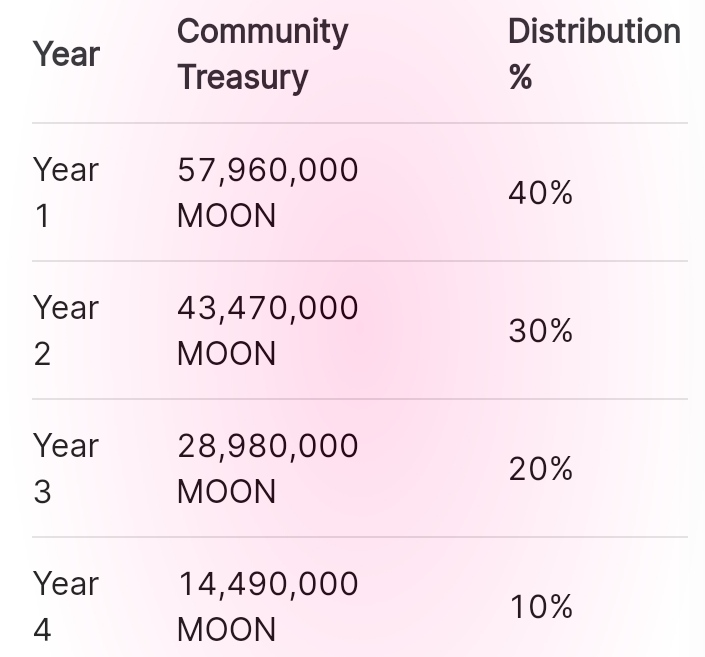Select the Community Treasury column header
Screen dimensions: 705x657
(262, 54)
